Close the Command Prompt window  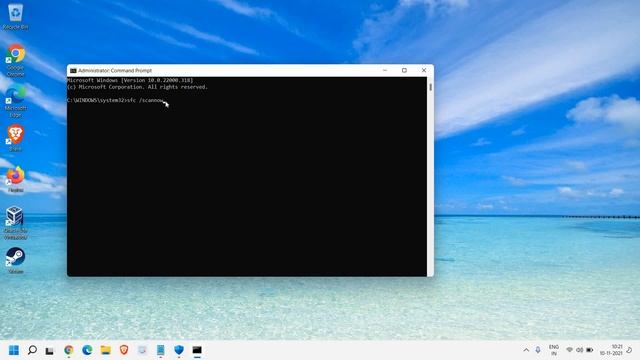coord(424,70)
